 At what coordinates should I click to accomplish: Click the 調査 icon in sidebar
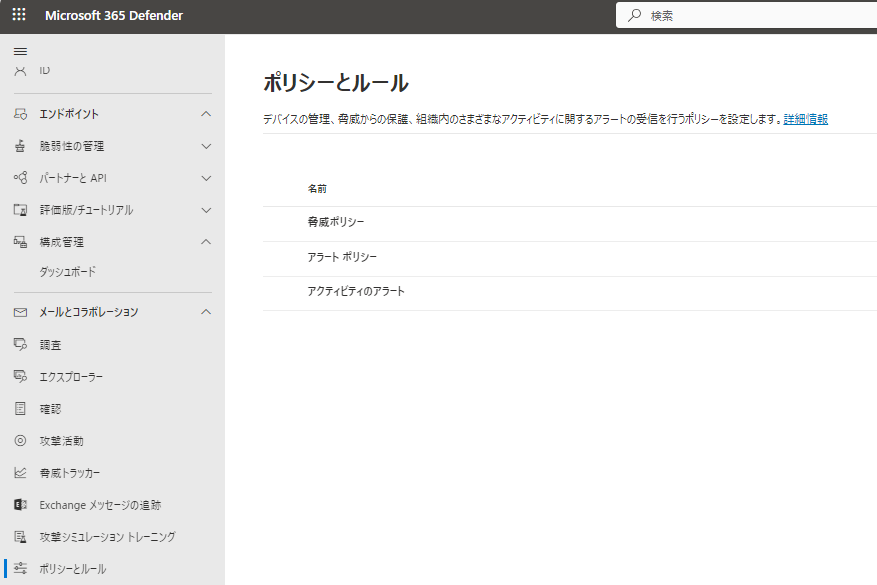pyautogui.click(x=20, y=345)
